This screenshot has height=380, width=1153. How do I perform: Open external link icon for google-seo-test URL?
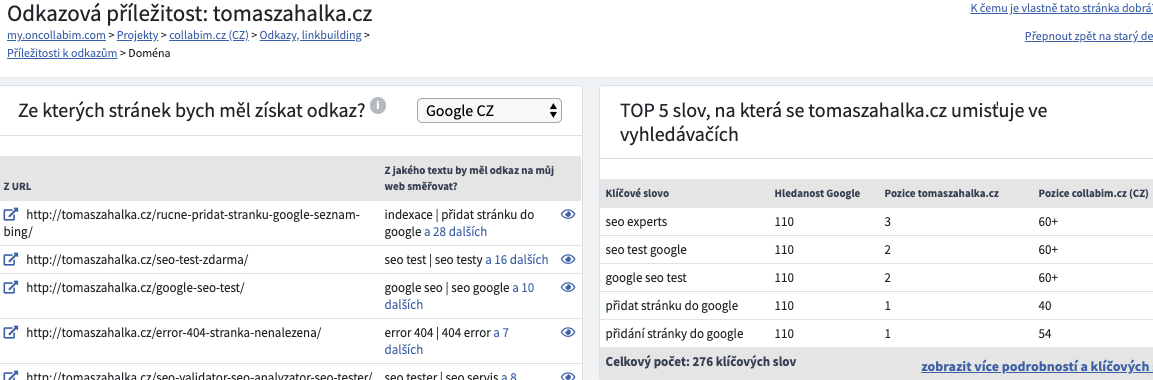tap(10, 287)
